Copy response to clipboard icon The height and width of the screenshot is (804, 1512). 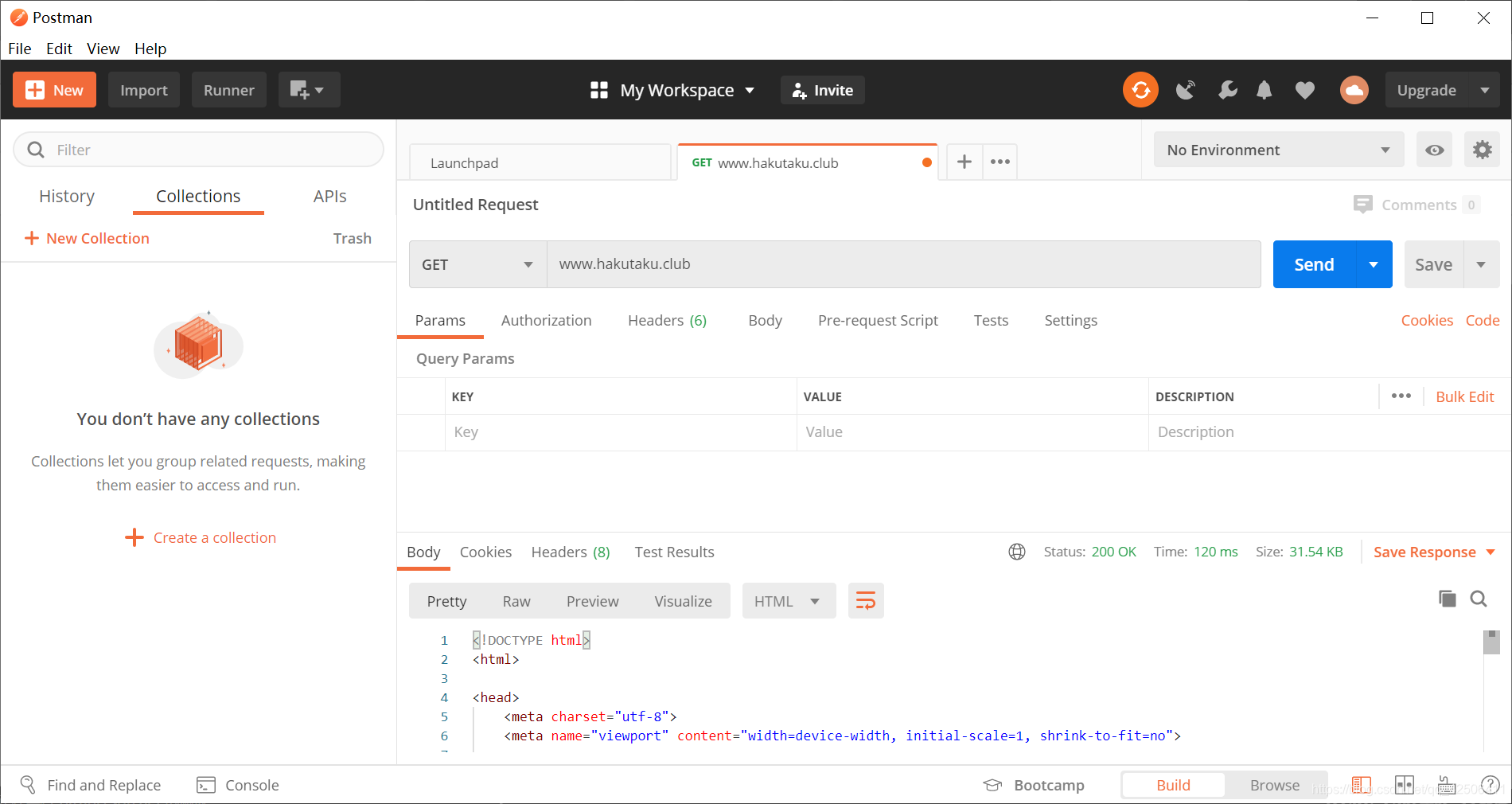pos(1447,599)
